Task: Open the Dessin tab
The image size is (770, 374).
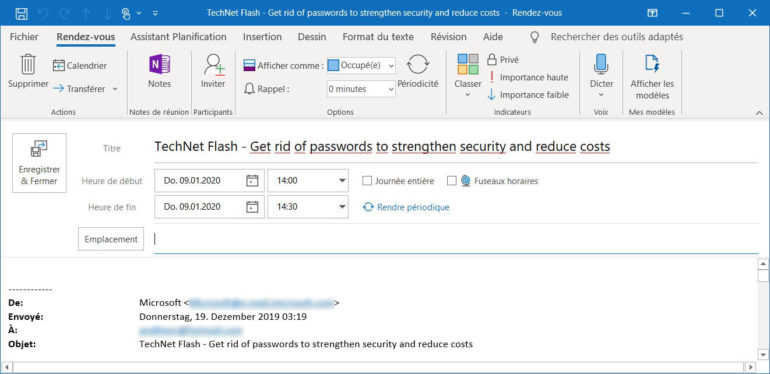Action: [x=312, y=37]
